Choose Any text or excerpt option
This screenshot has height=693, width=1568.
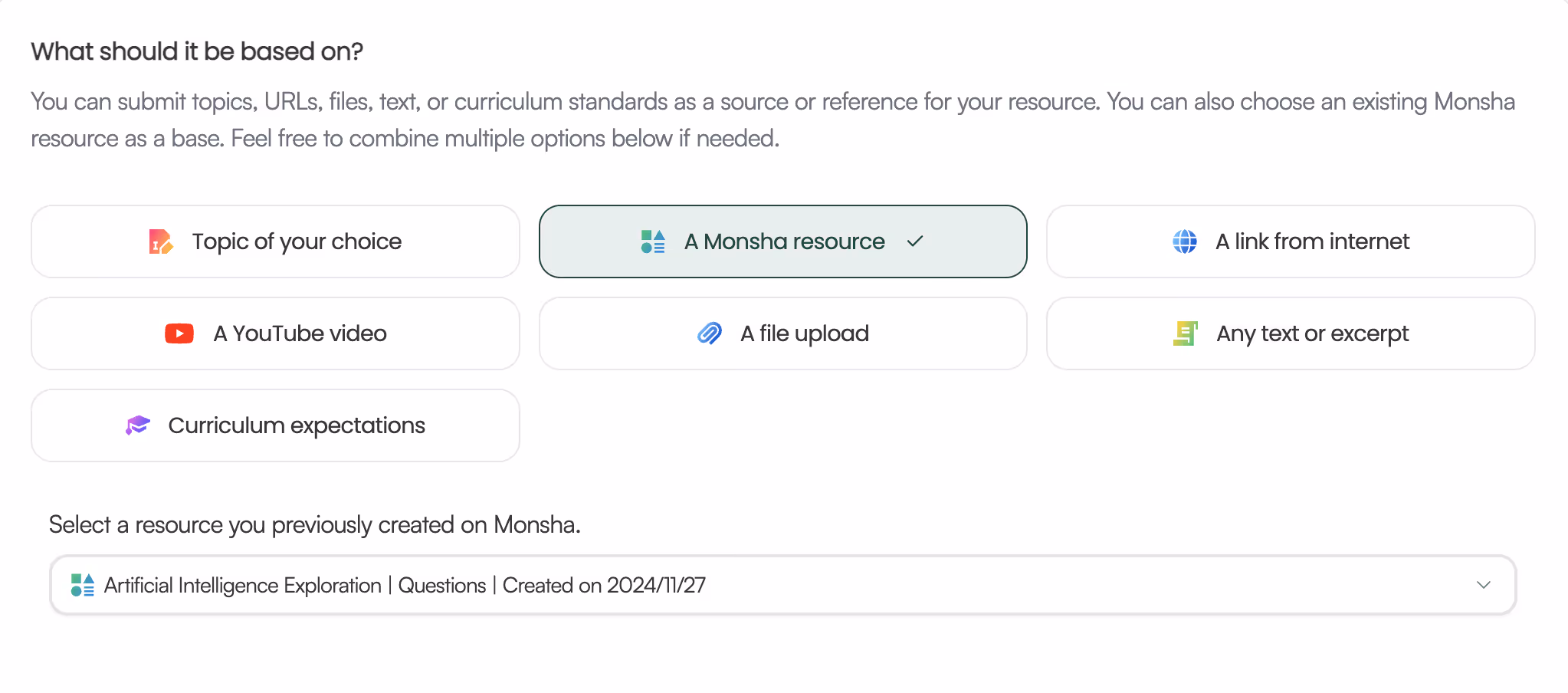(1291, 333)
